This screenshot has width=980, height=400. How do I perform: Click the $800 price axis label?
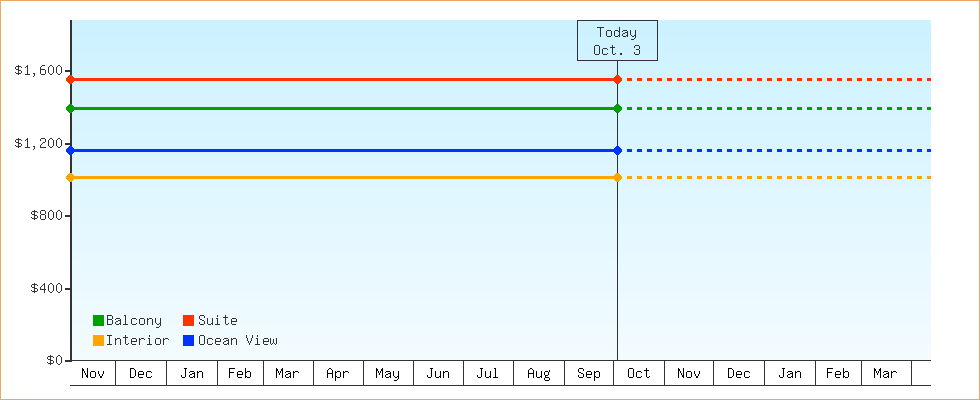point(45,216)
